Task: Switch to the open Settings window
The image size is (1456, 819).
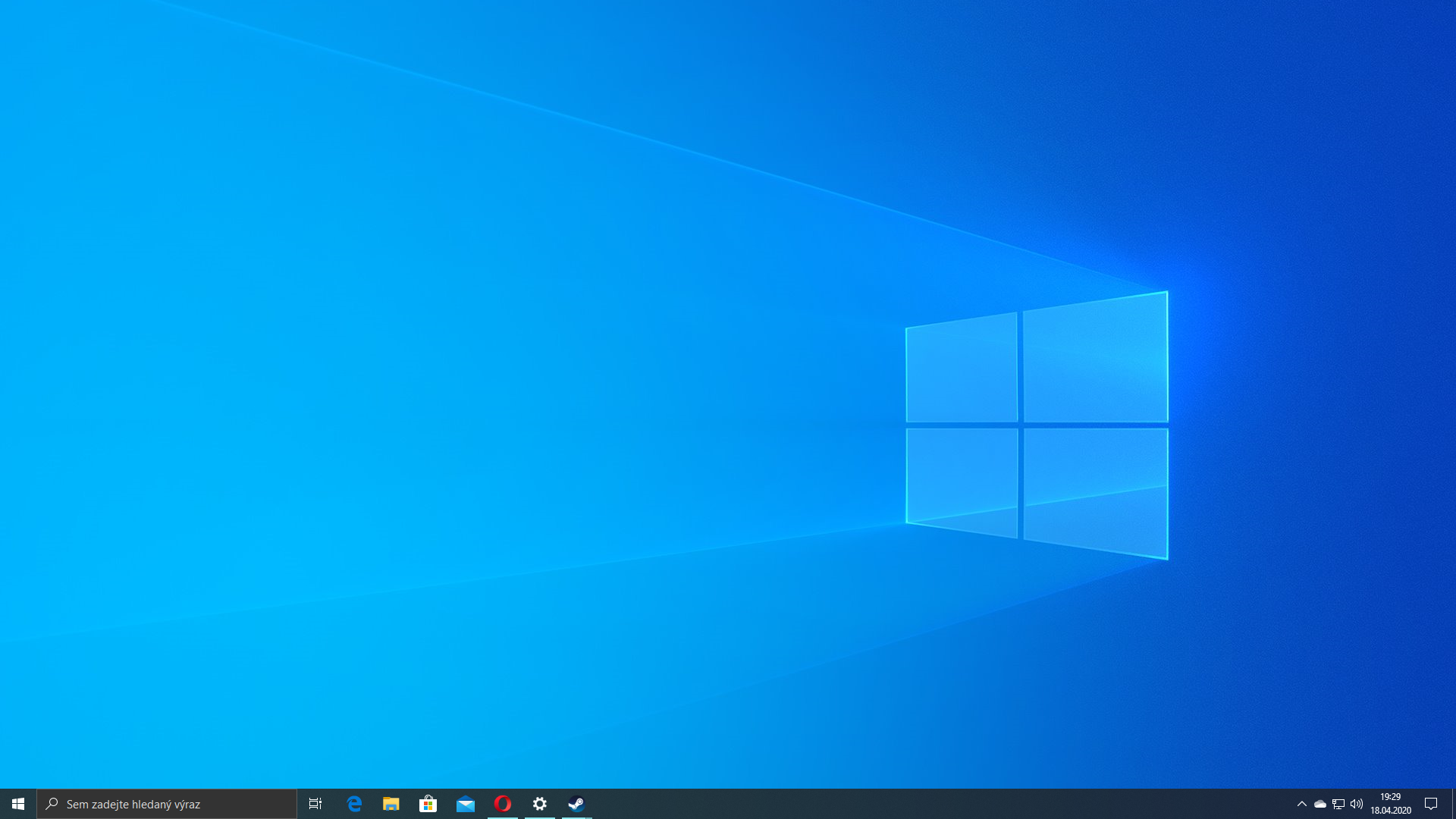Action: point(540,804)
